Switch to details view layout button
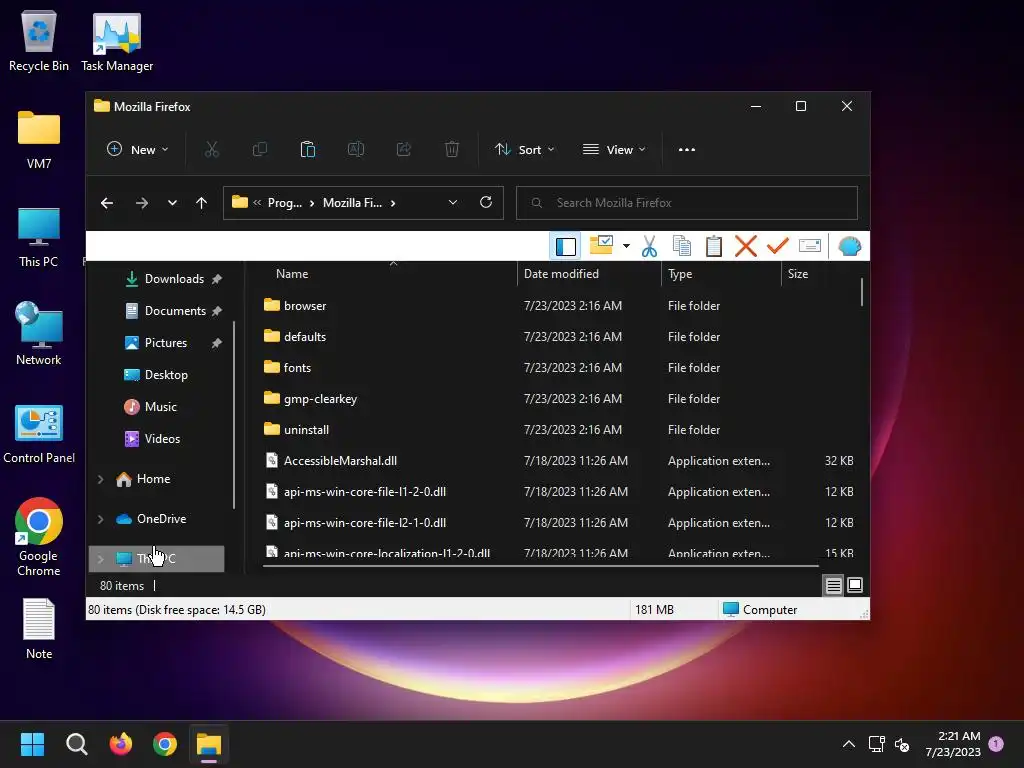1024x768 pixels. click(833, 586)
